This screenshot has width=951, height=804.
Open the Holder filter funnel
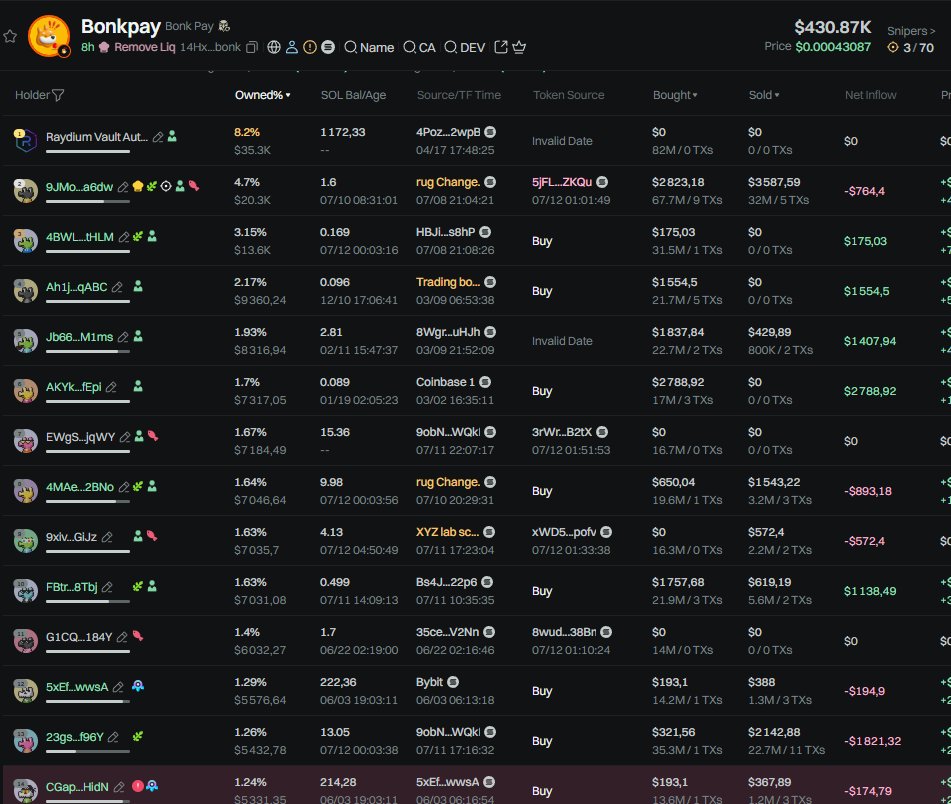click(58, 95)
